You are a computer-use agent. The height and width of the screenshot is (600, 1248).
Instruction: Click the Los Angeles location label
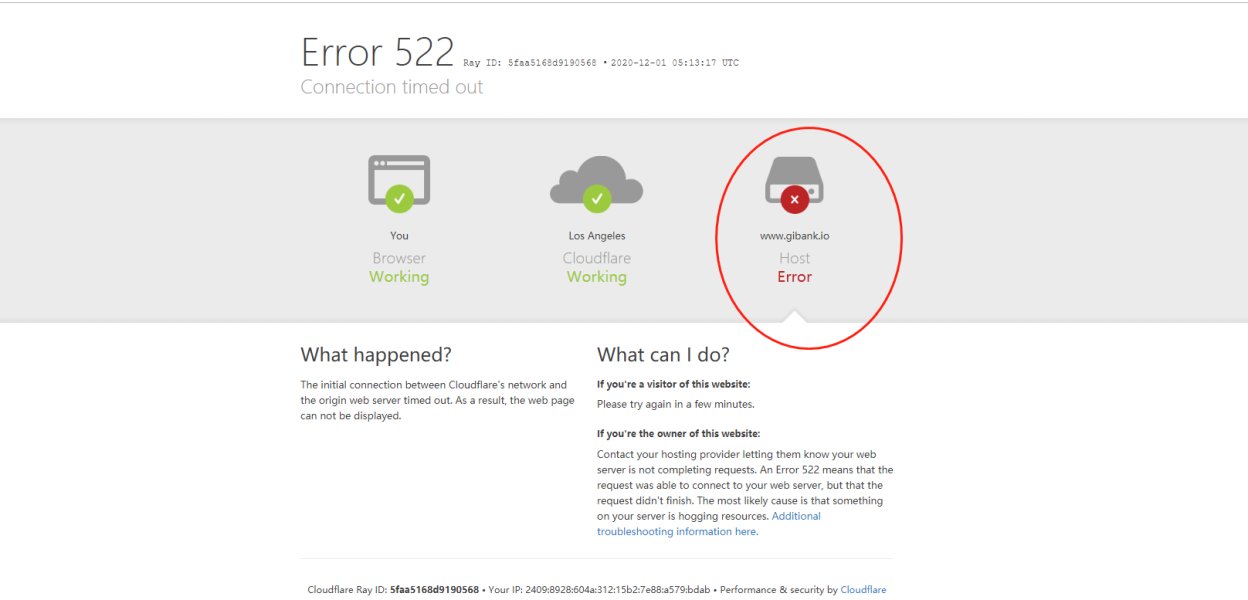(x=597, y=236)
